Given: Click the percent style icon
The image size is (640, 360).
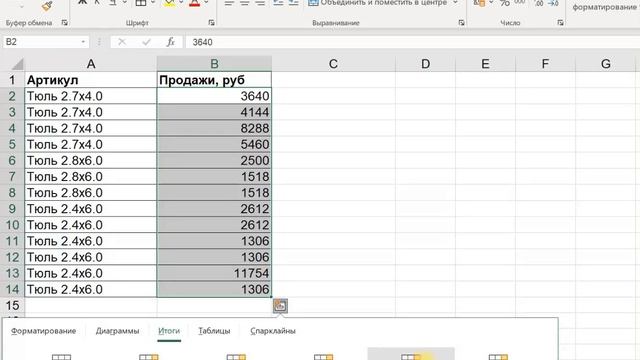Looking at the screenshot, I should pyautogui.click(x=504, y=3).
